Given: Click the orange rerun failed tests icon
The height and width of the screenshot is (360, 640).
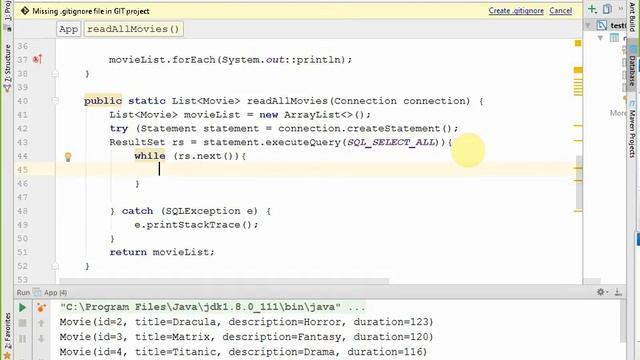Looking at the screenshot, I should coord(41,307).
